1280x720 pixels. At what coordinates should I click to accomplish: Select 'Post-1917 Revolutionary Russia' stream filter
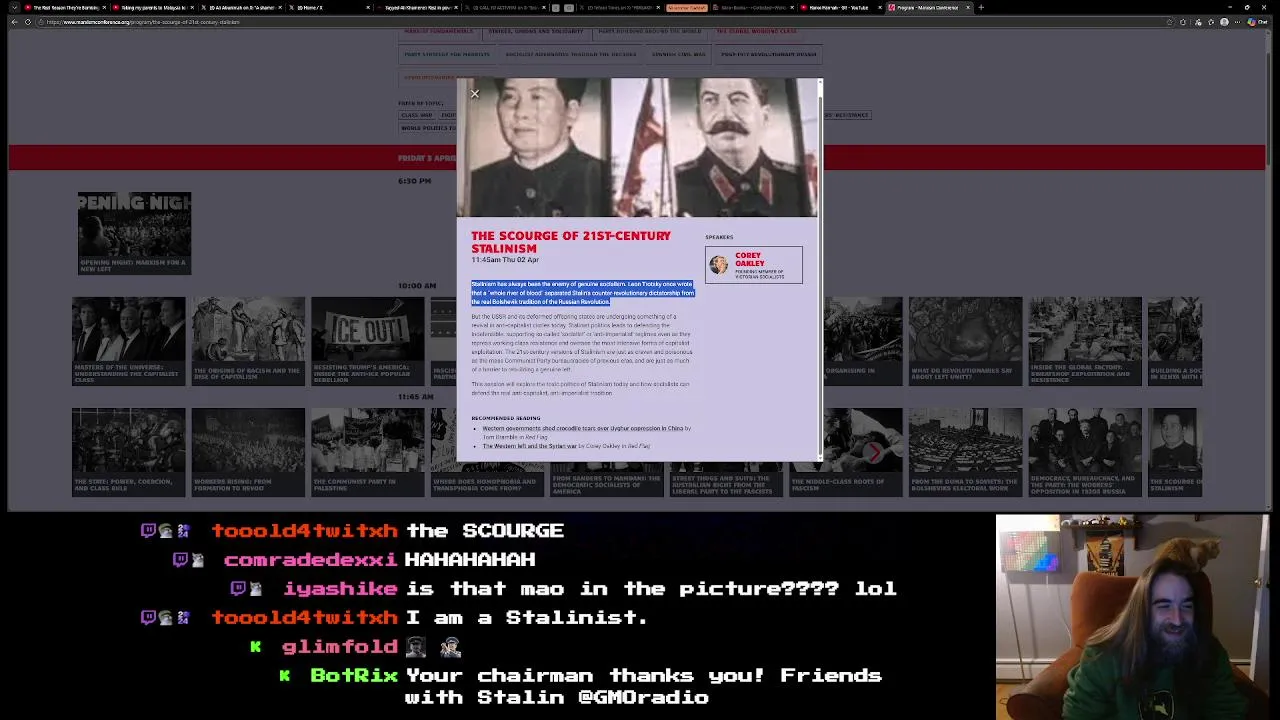coord(769,54)
